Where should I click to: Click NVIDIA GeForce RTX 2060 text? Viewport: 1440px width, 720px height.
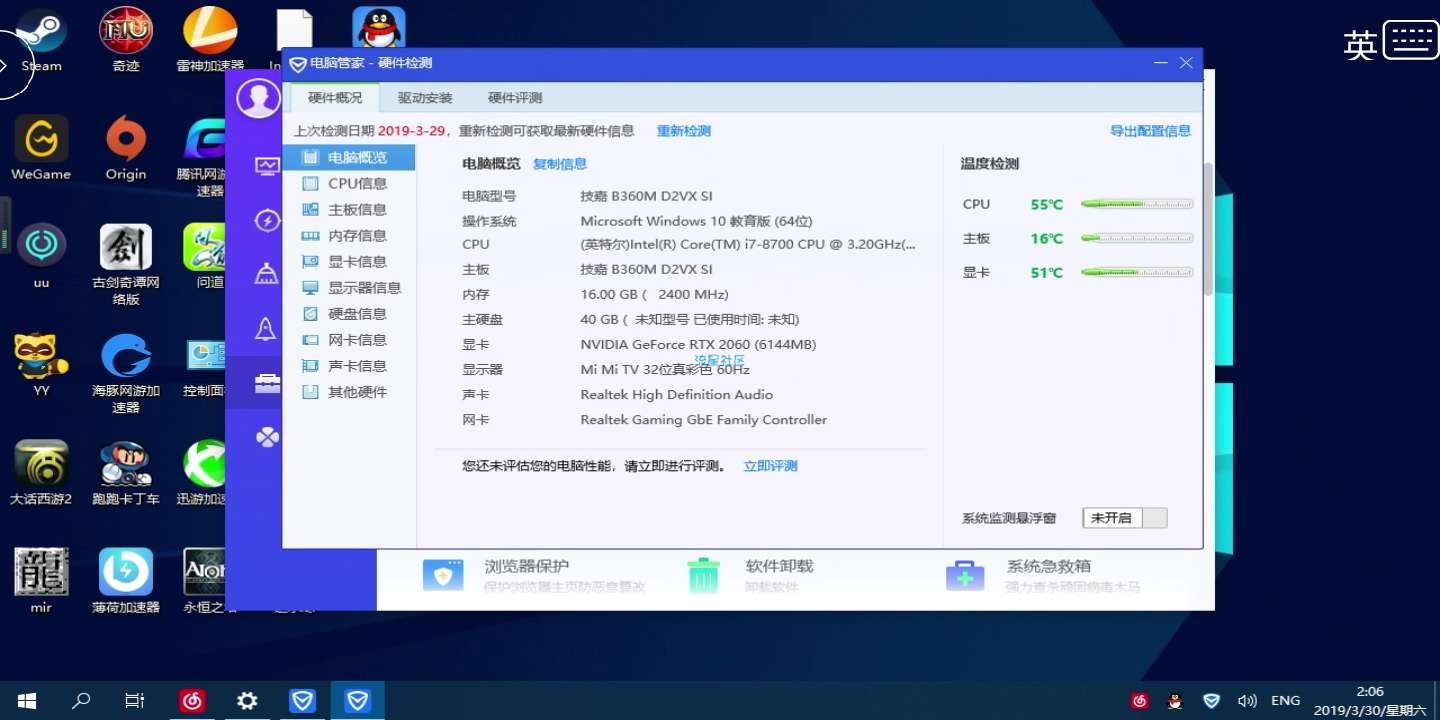[x=698, y=344]
